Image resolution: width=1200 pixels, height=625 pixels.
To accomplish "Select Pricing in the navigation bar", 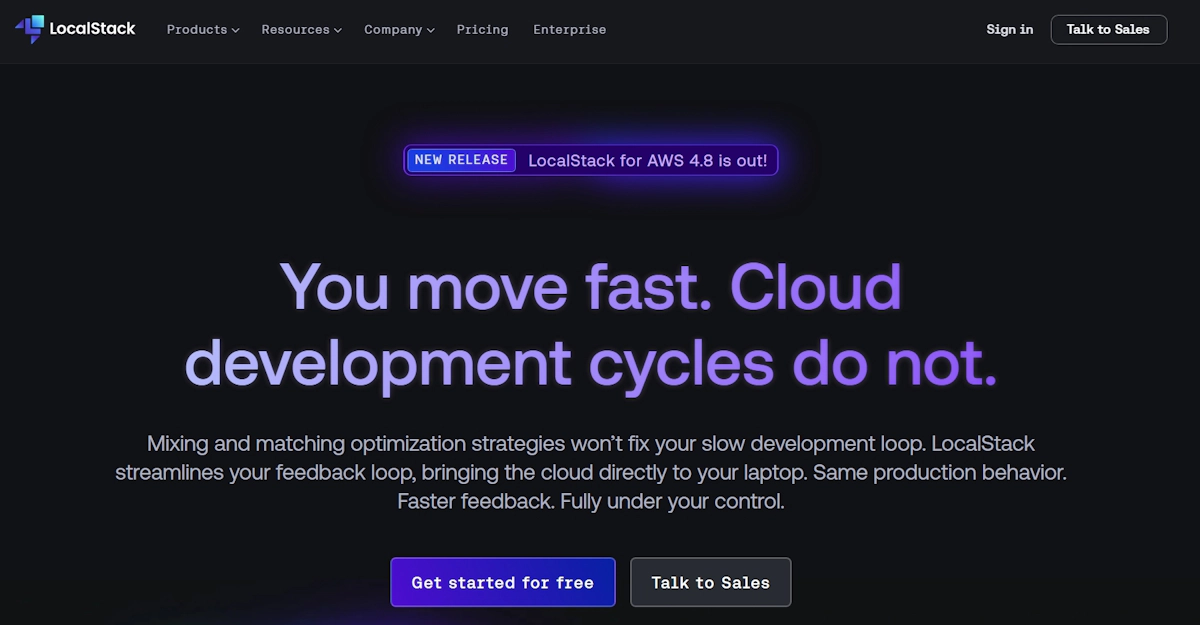I will (x=482, y=30).
